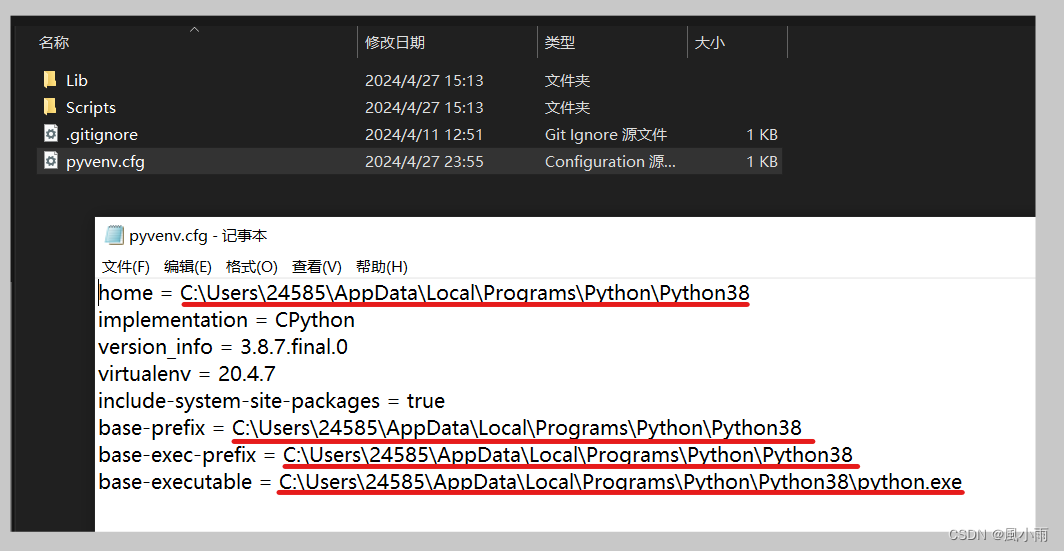Viewport: 1064px width, 551px height.
Task: Click the .gitignore date 2024/4/11 12:51
Action: [x=424, y=134]
